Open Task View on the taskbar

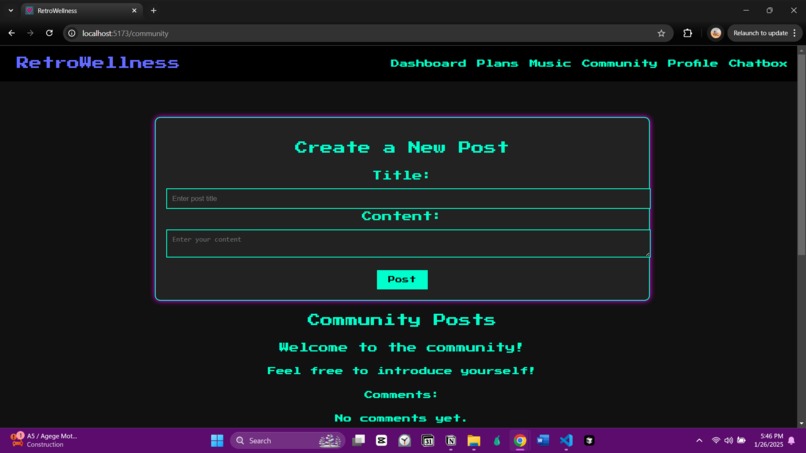tap(358, 441)
